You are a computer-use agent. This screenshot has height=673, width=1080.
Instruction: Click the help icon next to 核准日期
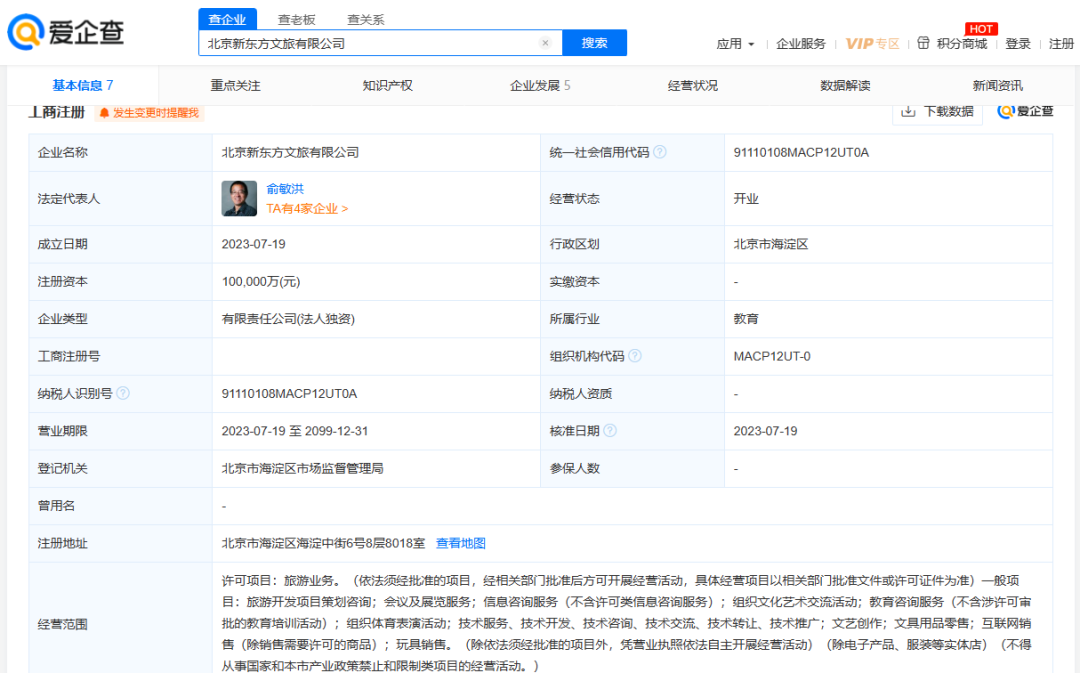click(x=610, y=431)
